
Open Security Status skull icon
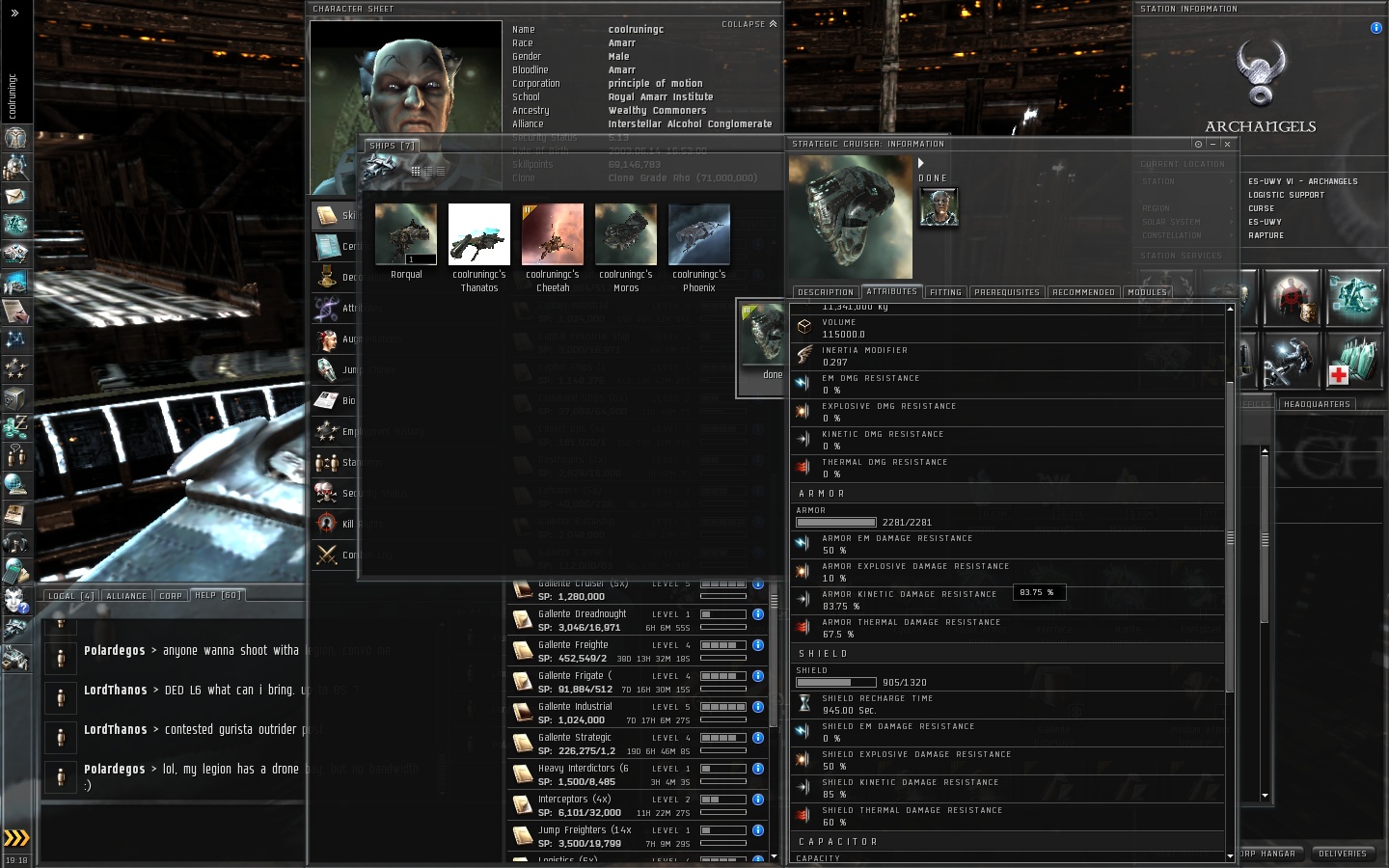[x=326, y=493]
